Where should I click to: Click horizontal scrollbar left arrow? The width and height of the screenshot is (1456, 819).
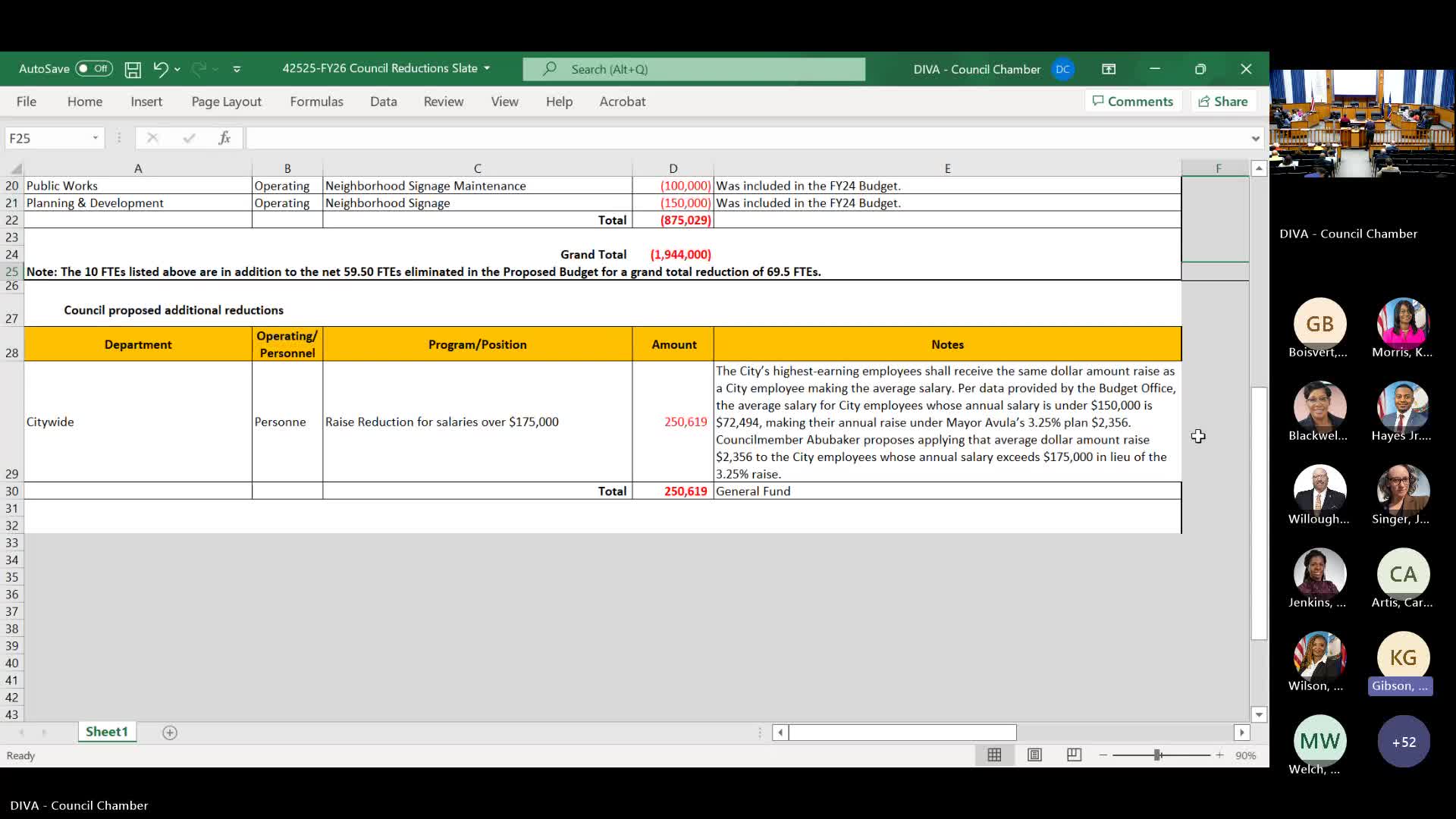[x=780, y=733]
